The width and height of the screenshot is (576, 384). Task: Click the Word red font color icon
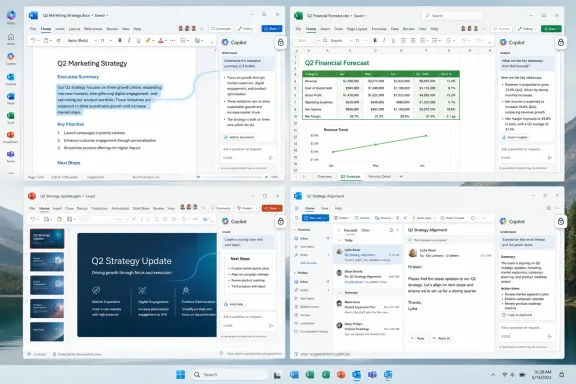pos(161,40)
